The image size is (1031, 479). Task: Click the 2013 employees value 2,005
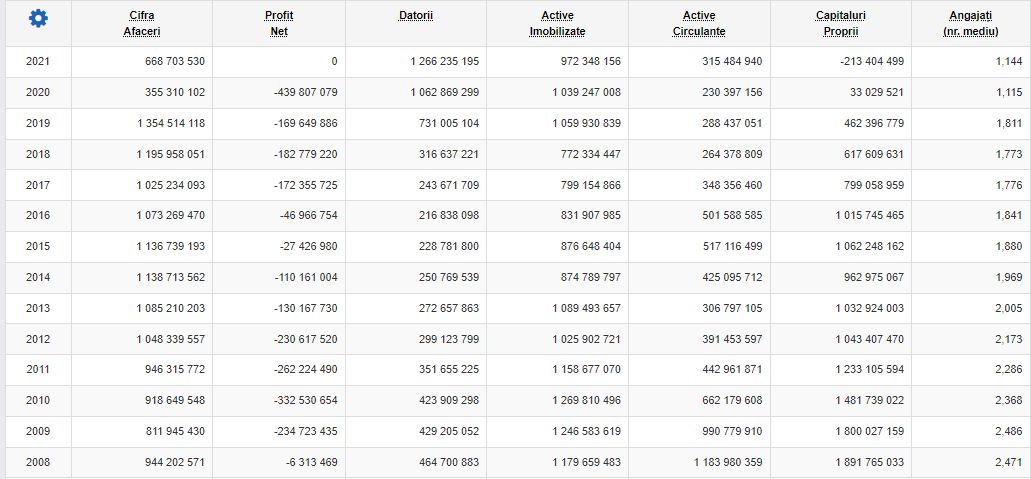(x=1009, y=308)
